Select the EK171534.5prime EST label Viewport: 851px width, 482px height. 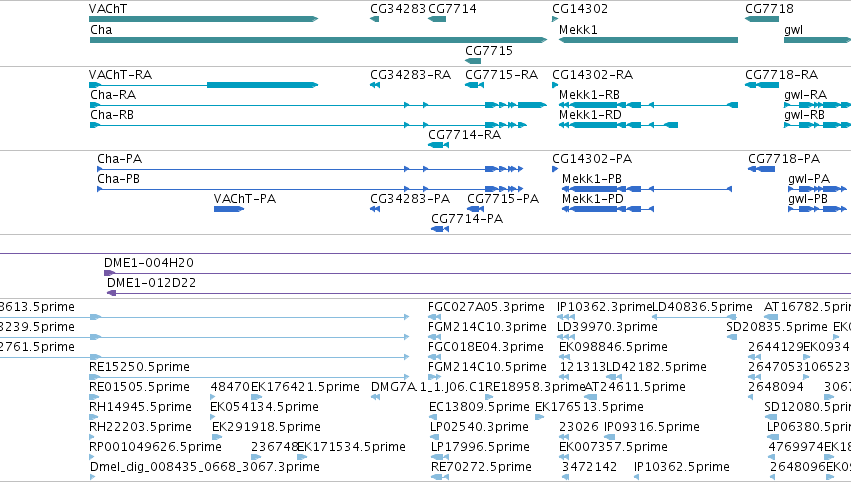pos(352,447)
